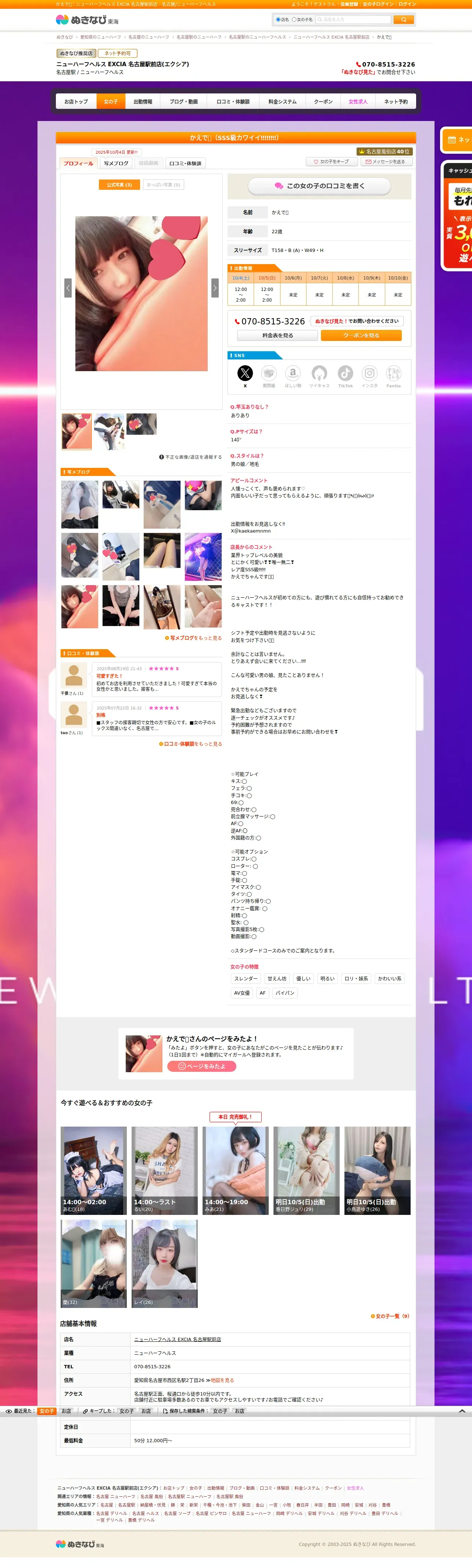Open the みあ(21) recommended girl card

(235, 1170)
